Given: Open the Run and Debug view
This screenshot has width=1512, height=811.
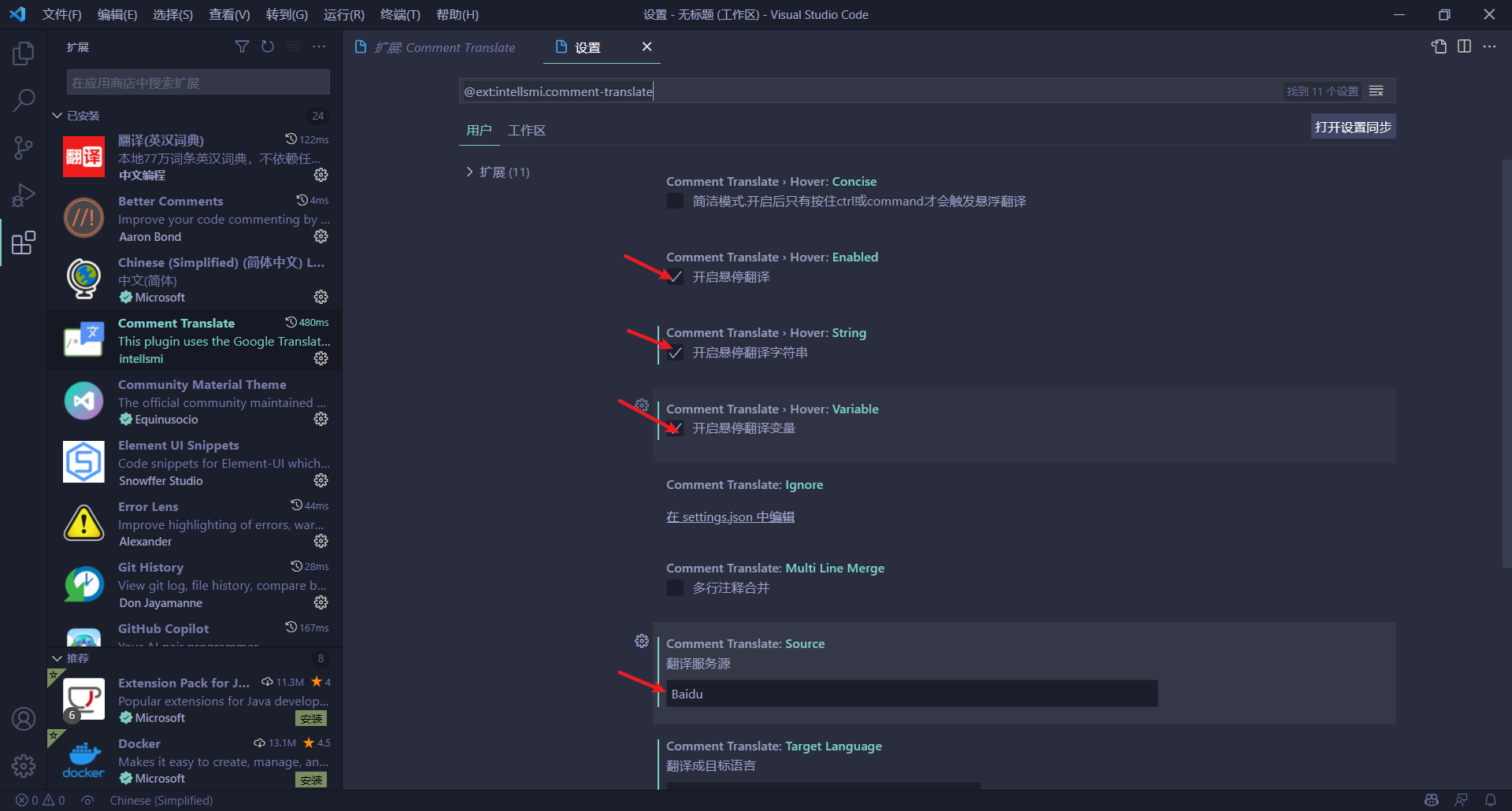Looking at the screenshot, I should tap(24, 194).
